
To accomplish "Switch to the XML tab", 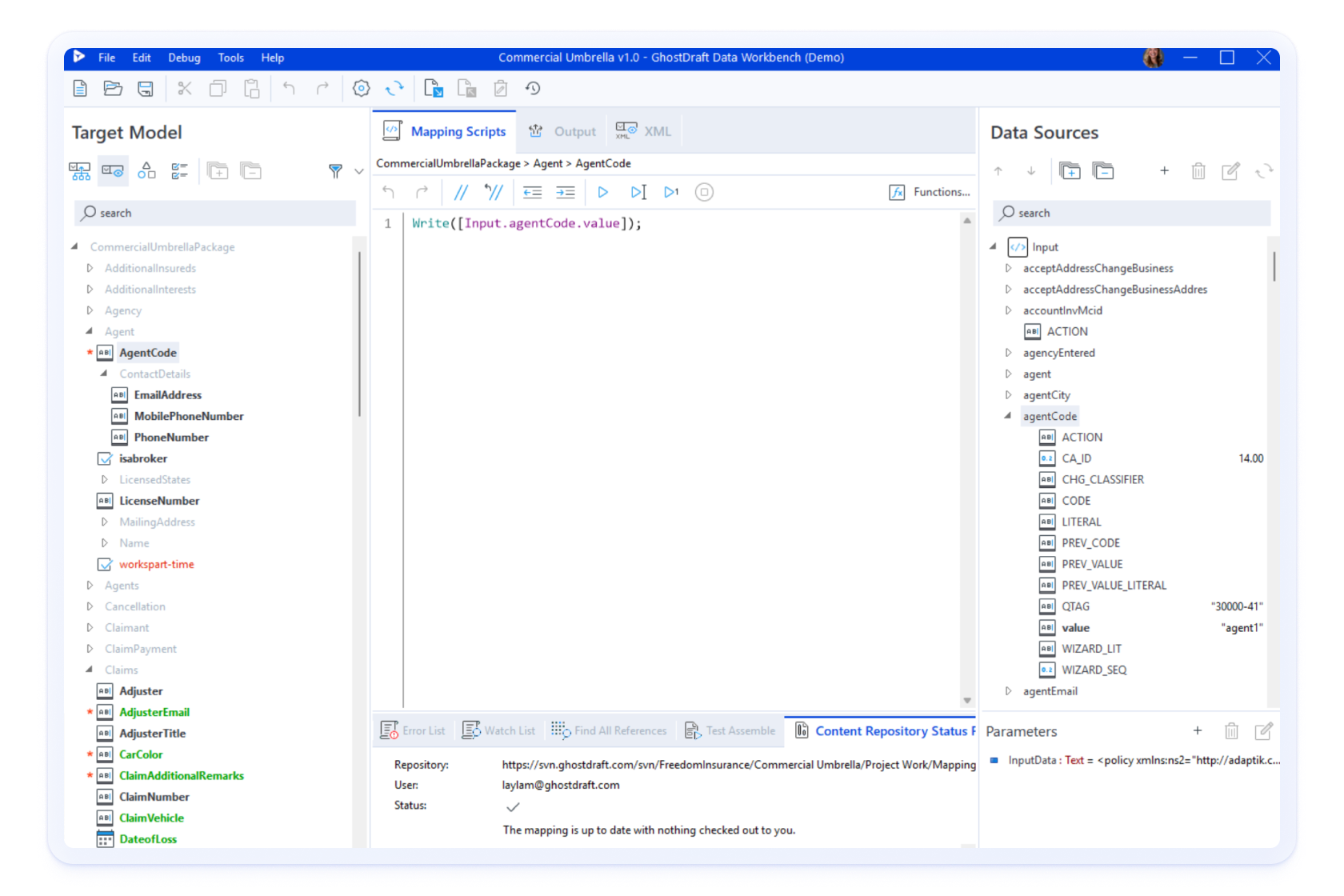I will pyautogui.click(x=643, y=131).
